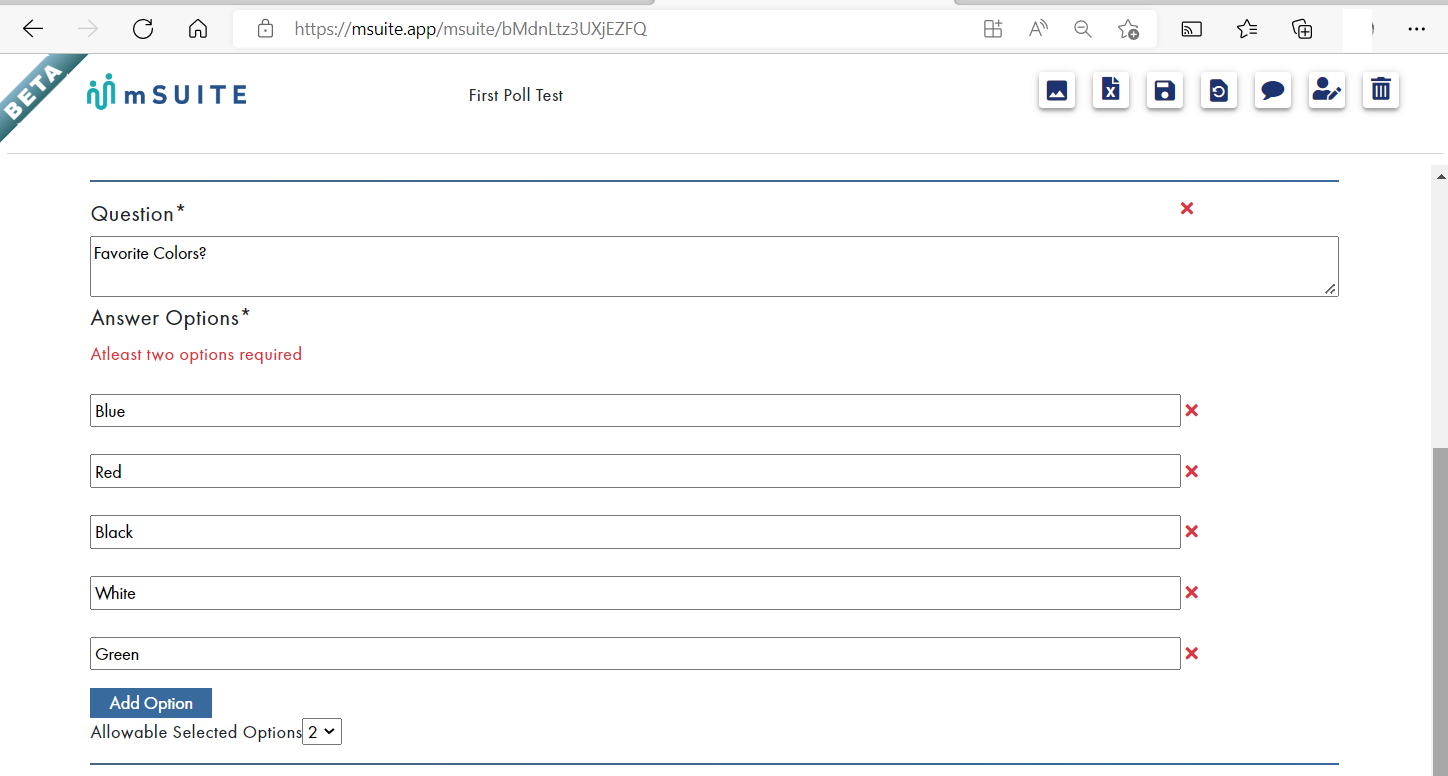
Task: Export poll results to Excel
Action: coord(1111,90)
